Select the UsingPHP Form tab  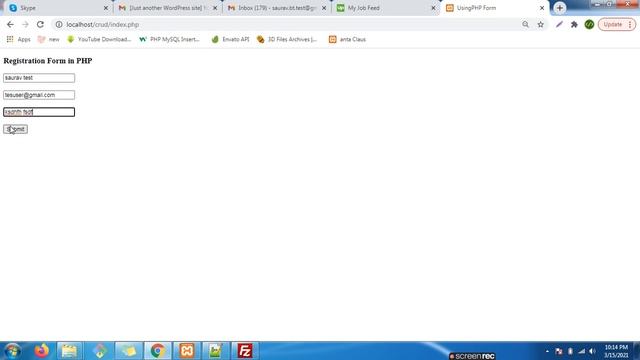[x=495, y=8]
